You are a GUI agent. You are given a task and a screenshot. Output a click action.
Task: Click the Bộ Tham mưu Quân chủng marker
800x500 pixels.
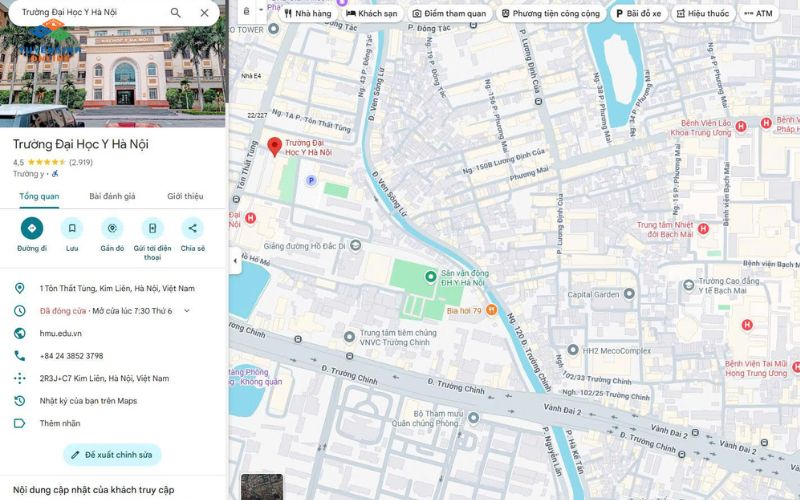coord(473,418)
